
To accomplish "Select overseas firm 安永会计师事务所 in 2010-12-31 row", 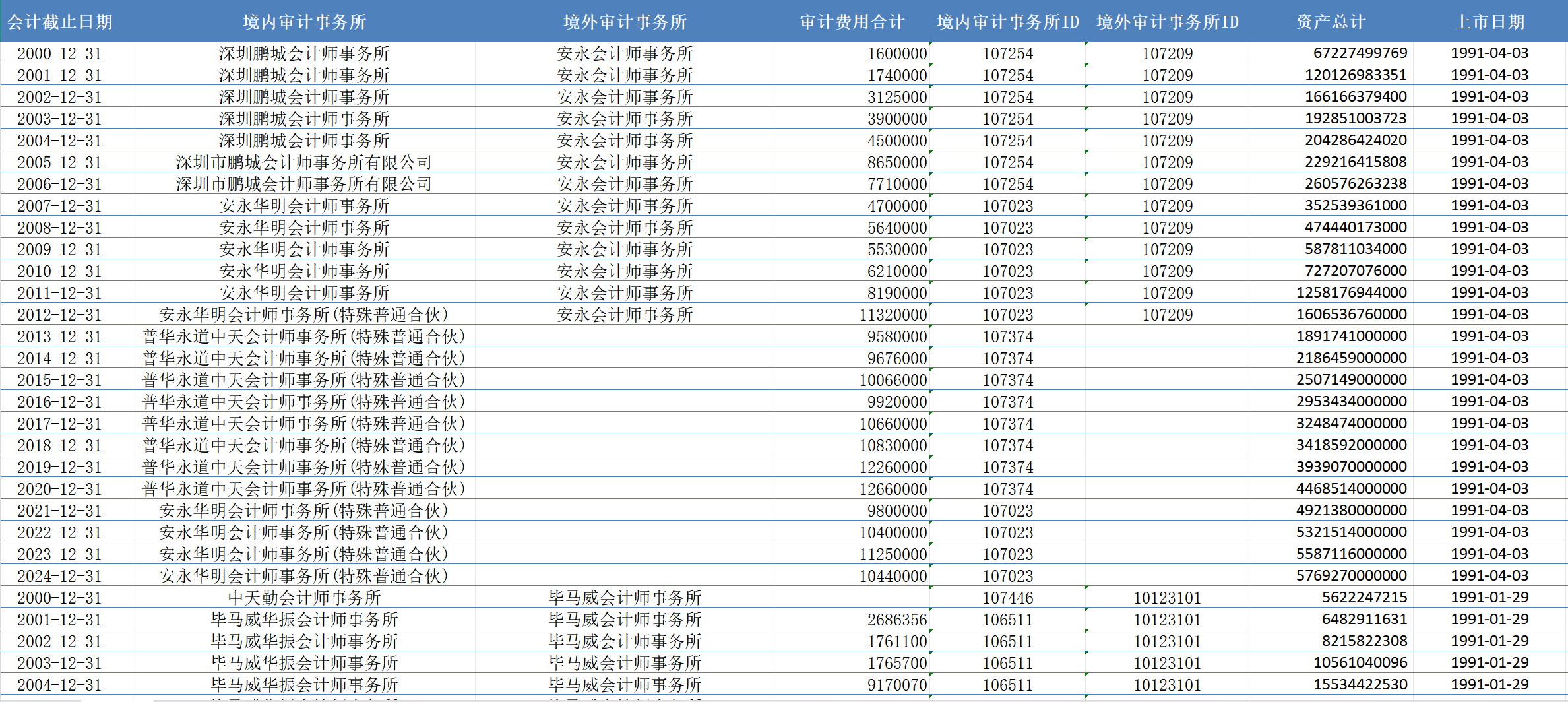I will [625, 271].
